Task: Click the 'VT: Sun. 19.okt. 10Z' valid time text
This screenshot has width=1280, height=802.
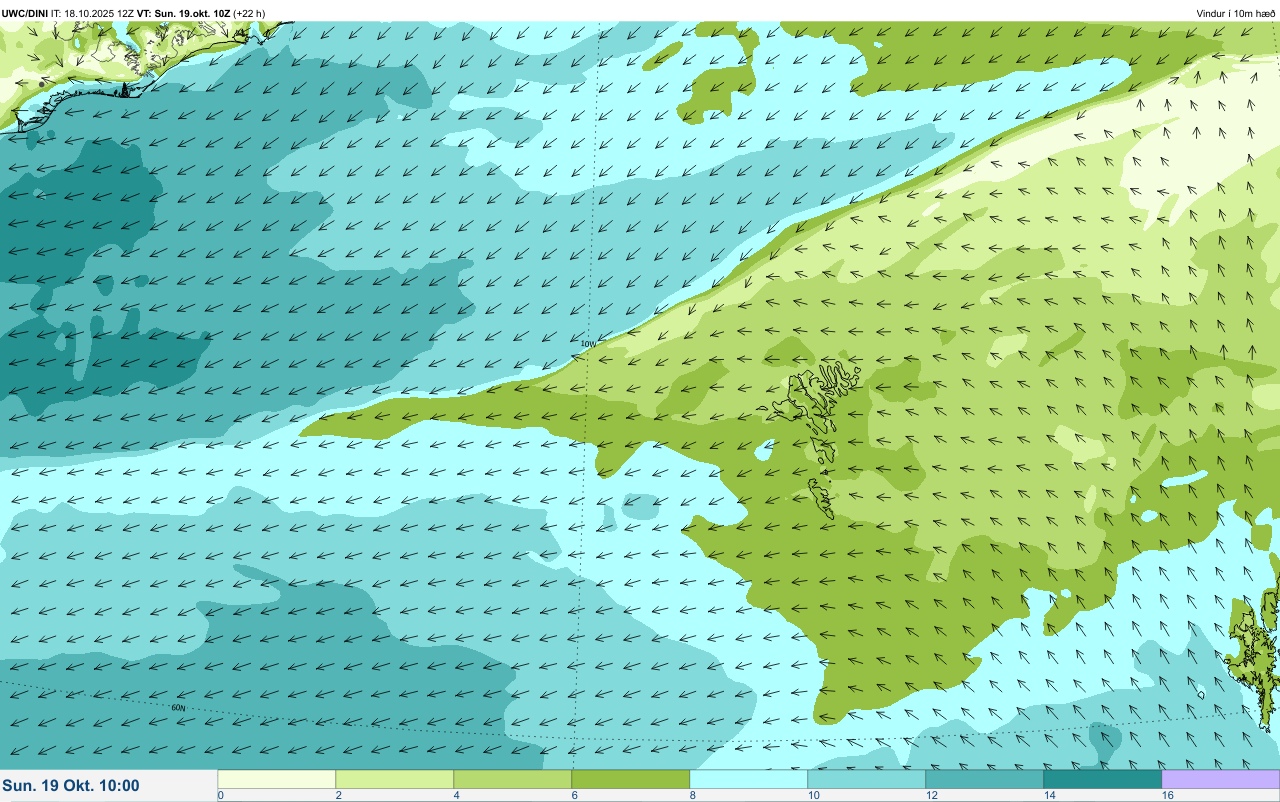Action: 184,13
